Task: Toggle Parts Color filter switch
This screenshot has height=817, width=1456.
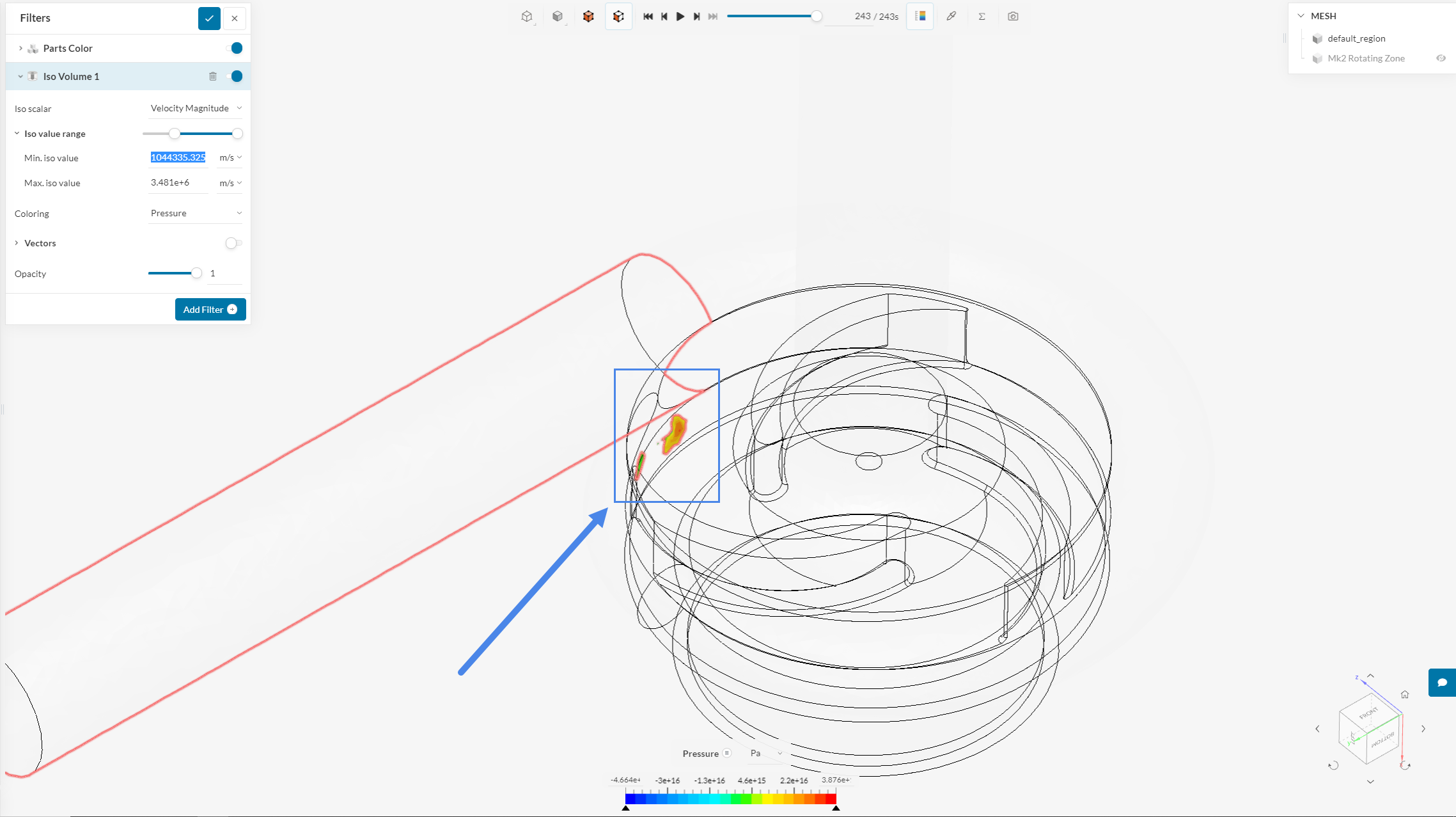Action: coord(235,49)
